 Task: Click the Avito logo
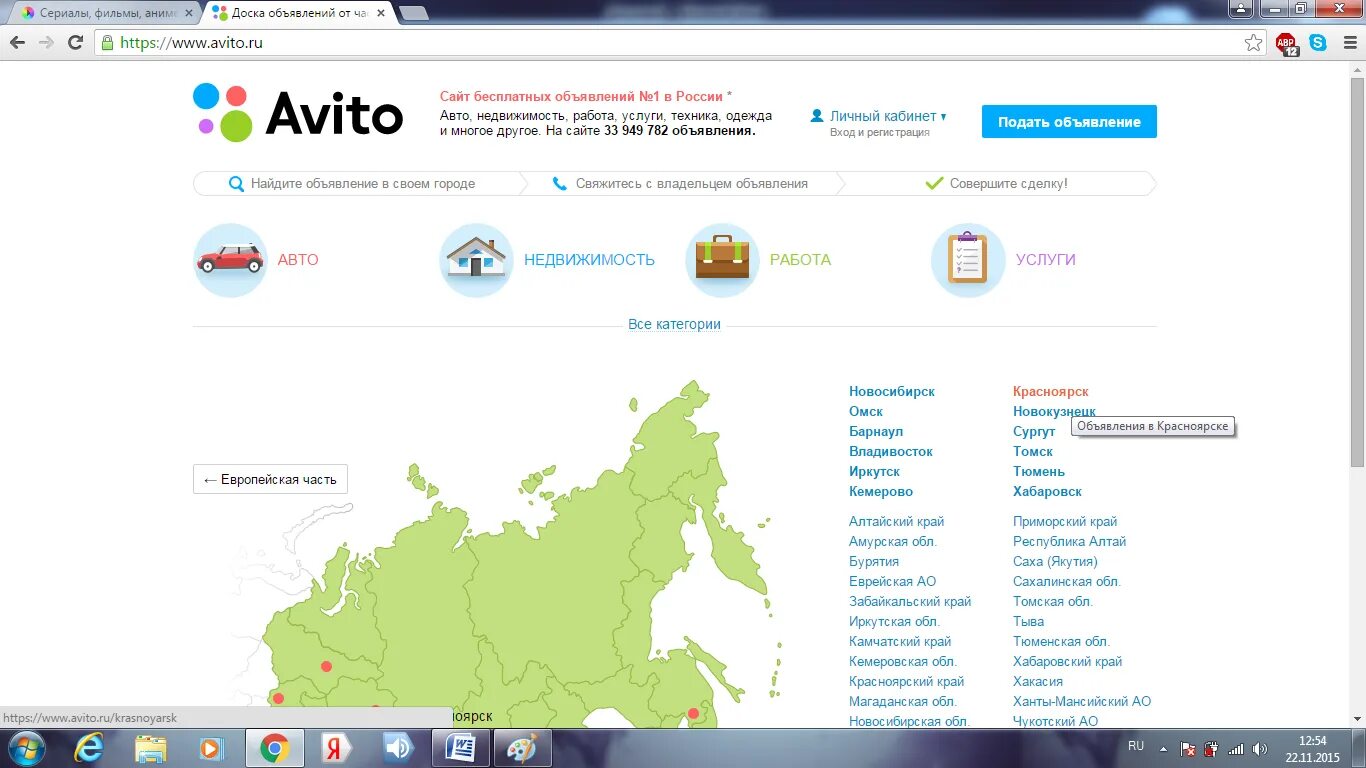[298, 112]
